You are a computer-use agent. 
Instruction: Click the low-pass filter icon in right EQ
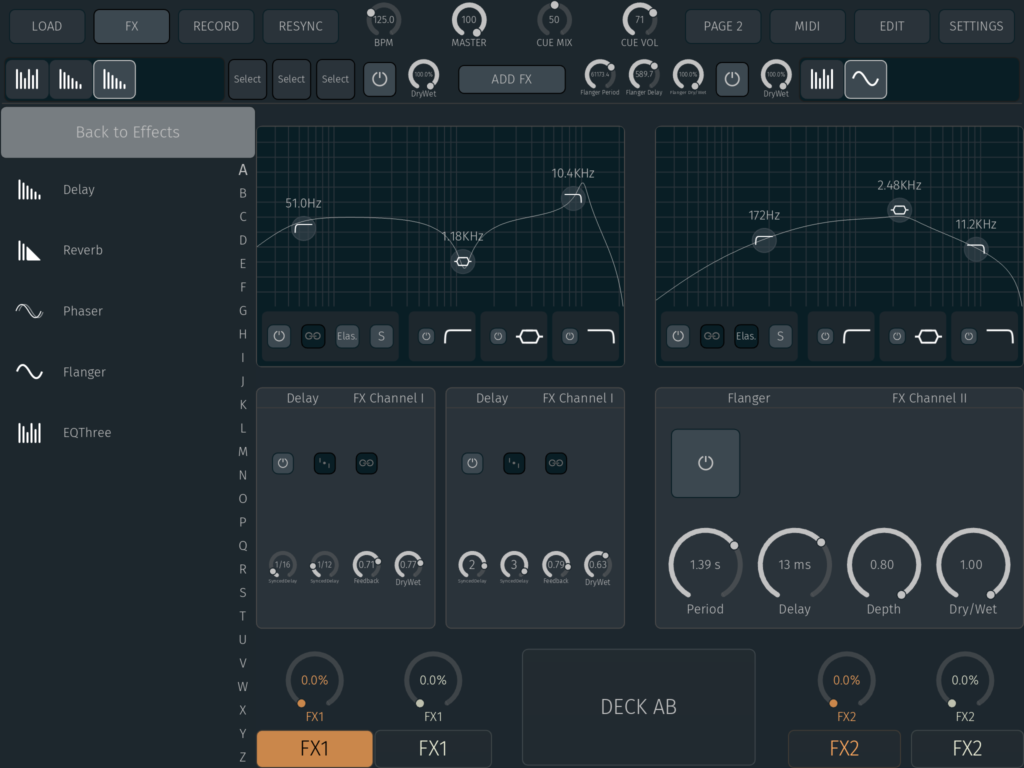998,337
